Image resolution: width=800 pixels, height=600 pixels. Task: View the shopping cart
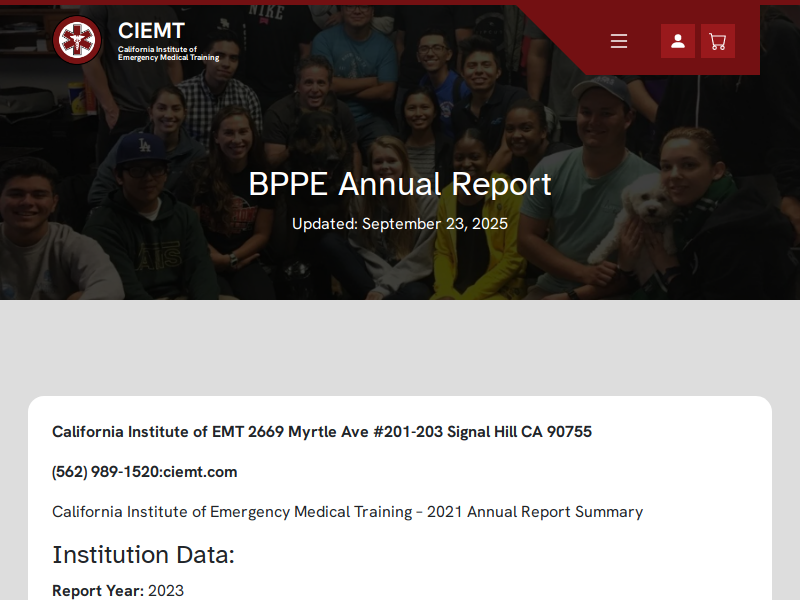pos(717,41)
